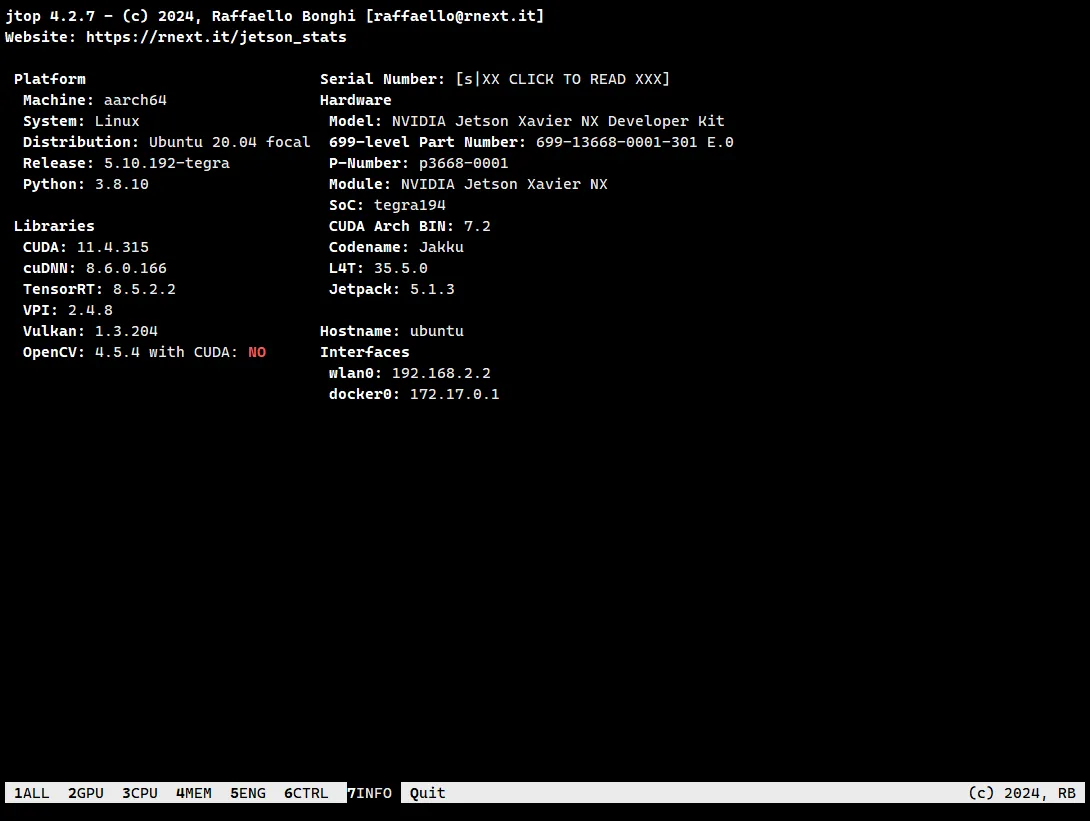Click the Jetpack version 5.1.3
This screenshot has height=821, width=1090.
pyautogui.click(x=432, y=289)
